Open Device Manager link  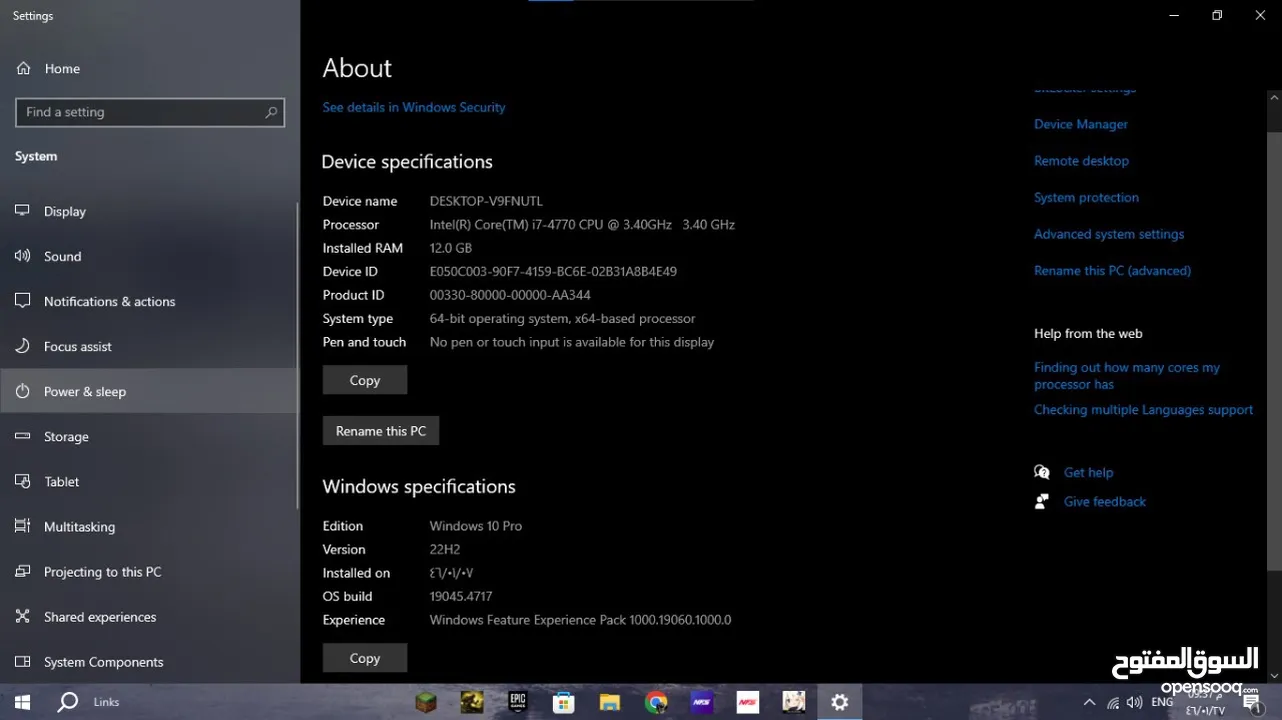pyautogui.click(x=1081, y=124)
